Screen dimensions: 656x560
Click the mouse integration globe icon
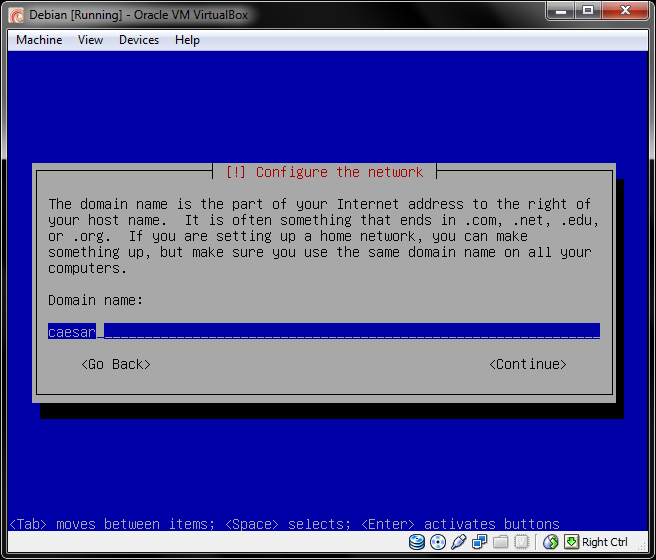[x=551, y=542]
